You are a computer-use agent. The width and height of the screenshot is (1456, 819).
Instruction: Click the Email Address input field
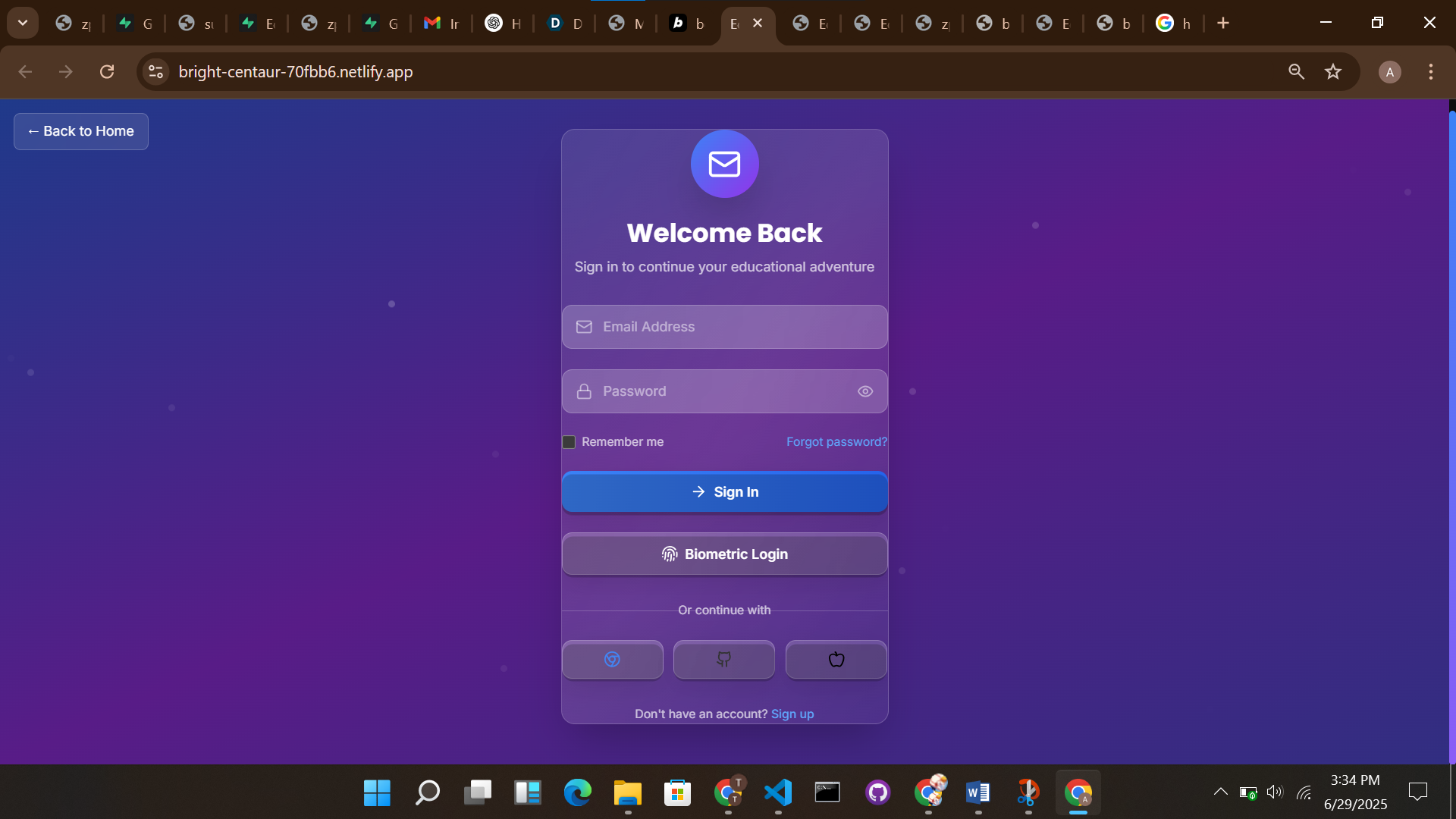coord(724,327)
